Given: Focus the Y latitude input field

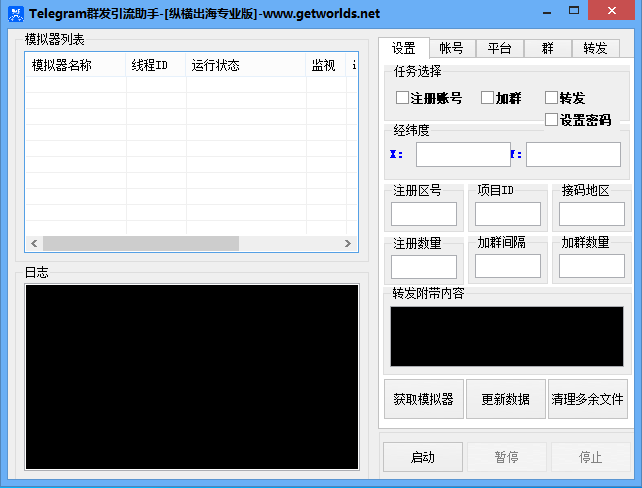Looking at the screenshot, I should 573,154.
